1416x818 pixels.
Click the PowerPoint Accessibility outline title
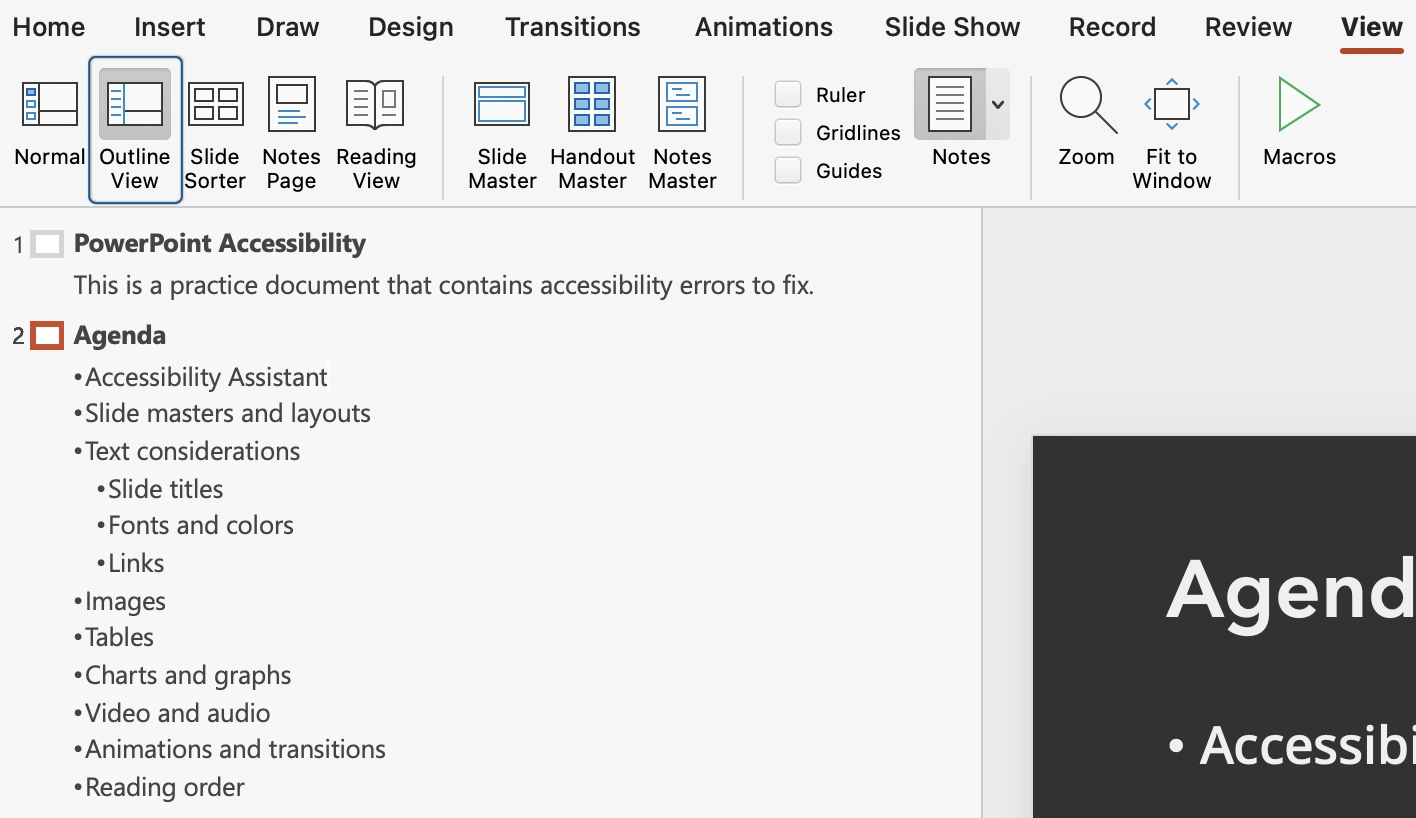(x=220, y=243)
